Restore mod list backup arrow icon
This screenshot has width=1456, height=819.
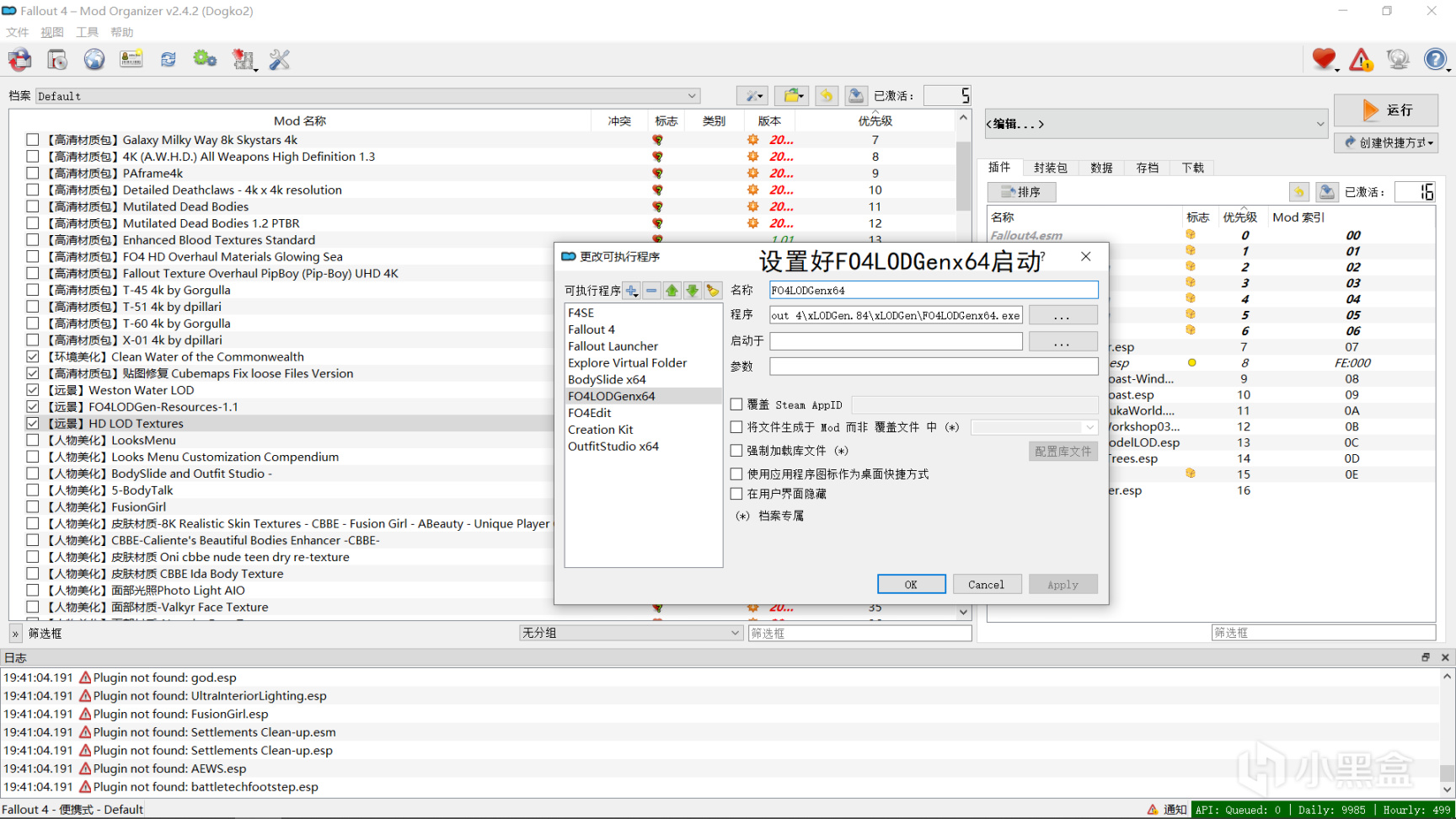coord(827,96)
